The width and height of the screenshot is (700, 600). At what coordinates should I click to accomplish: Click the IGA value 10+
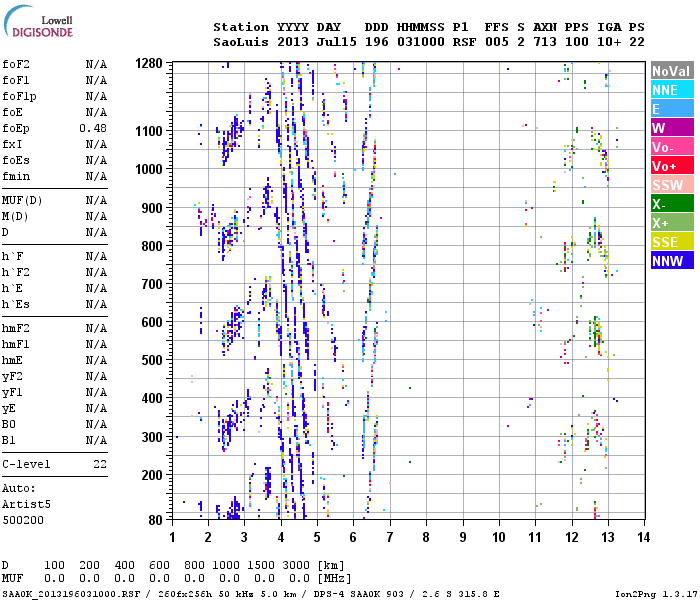point(609,42)
